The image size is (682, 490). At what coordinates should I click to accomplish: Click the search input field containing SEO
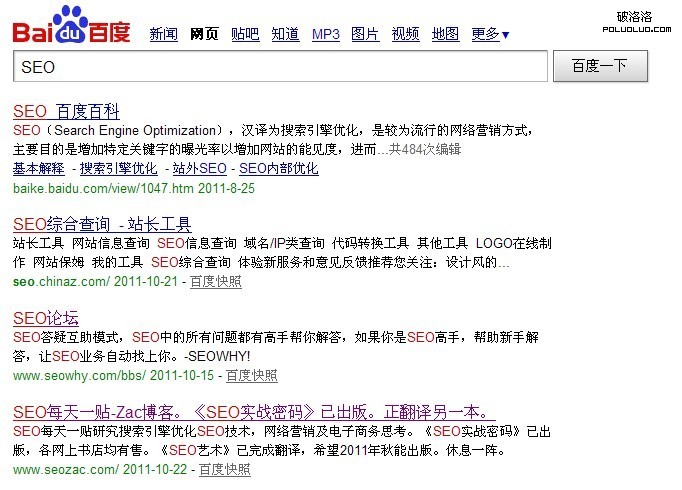(280, 67)
